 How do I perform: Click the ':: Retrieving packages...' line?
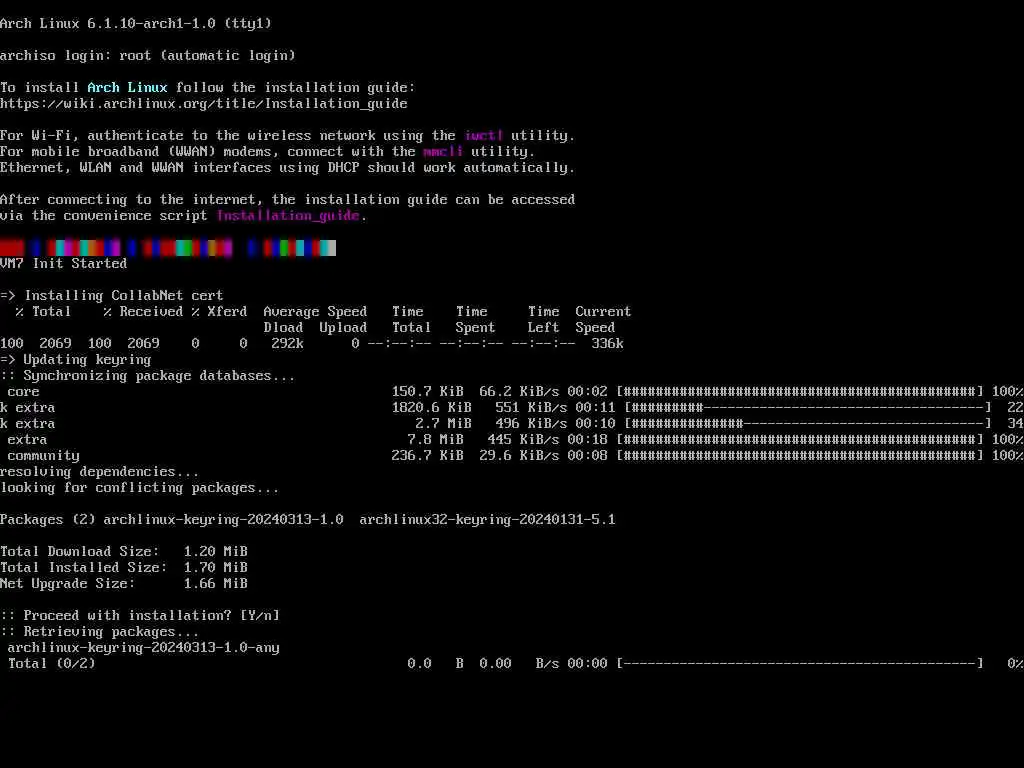[99, 632]
